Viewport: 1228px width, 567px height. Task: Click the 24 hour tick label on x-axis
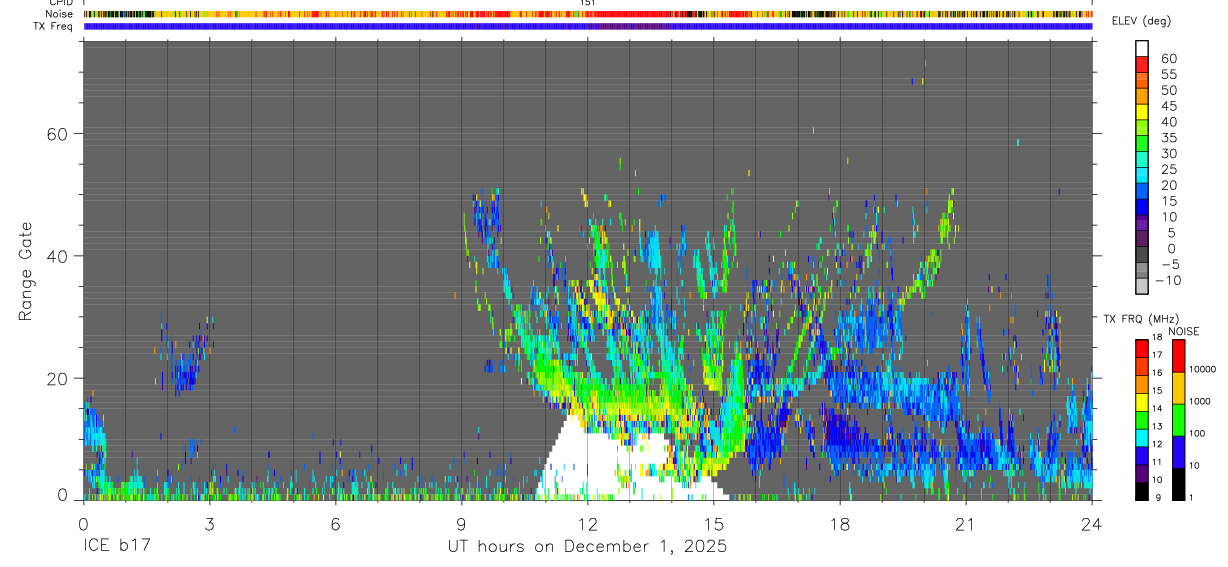1091,523
